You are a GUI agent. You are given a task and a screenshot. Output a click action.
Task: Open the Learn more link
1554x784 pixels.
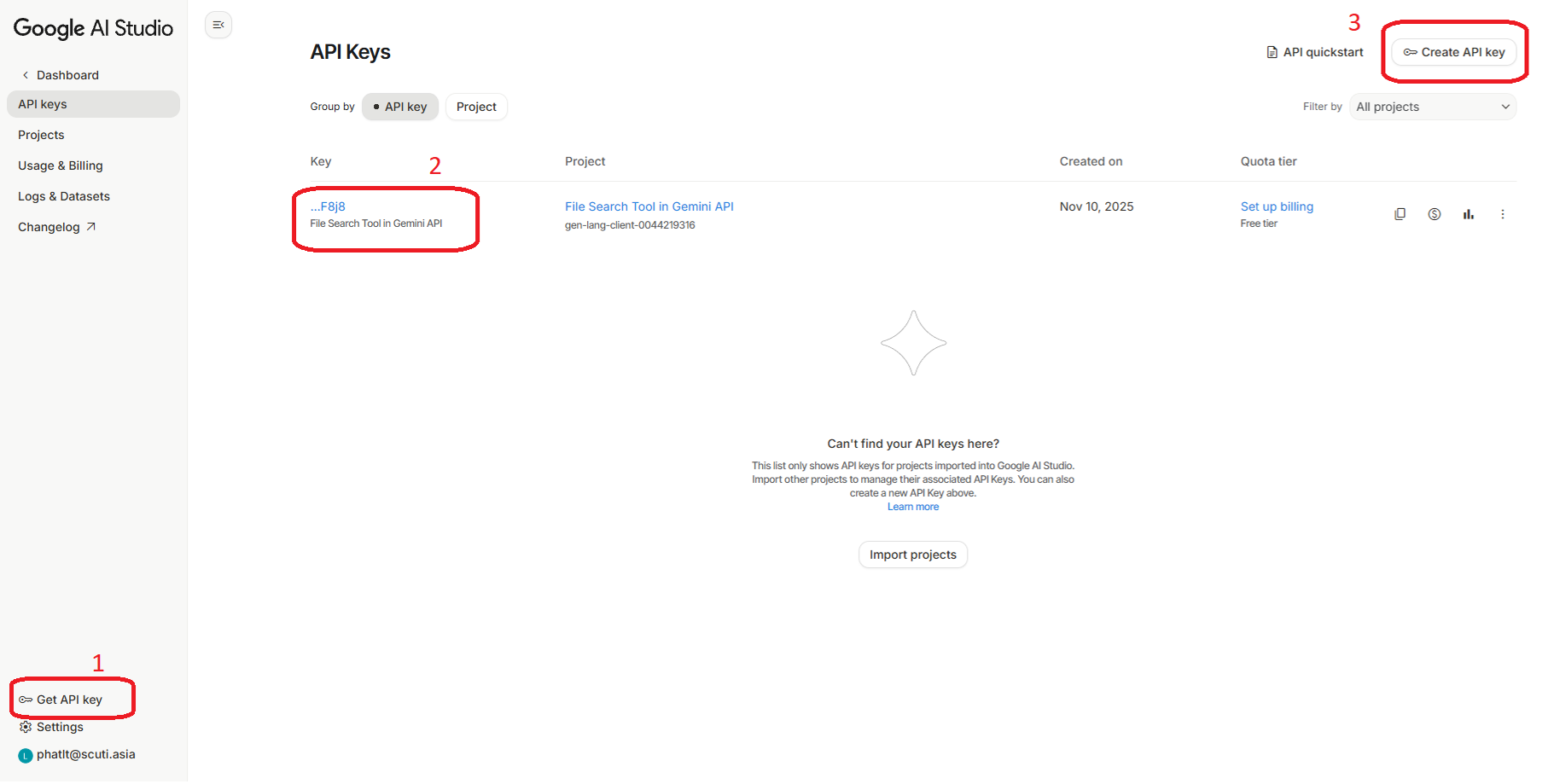[913, 506]
